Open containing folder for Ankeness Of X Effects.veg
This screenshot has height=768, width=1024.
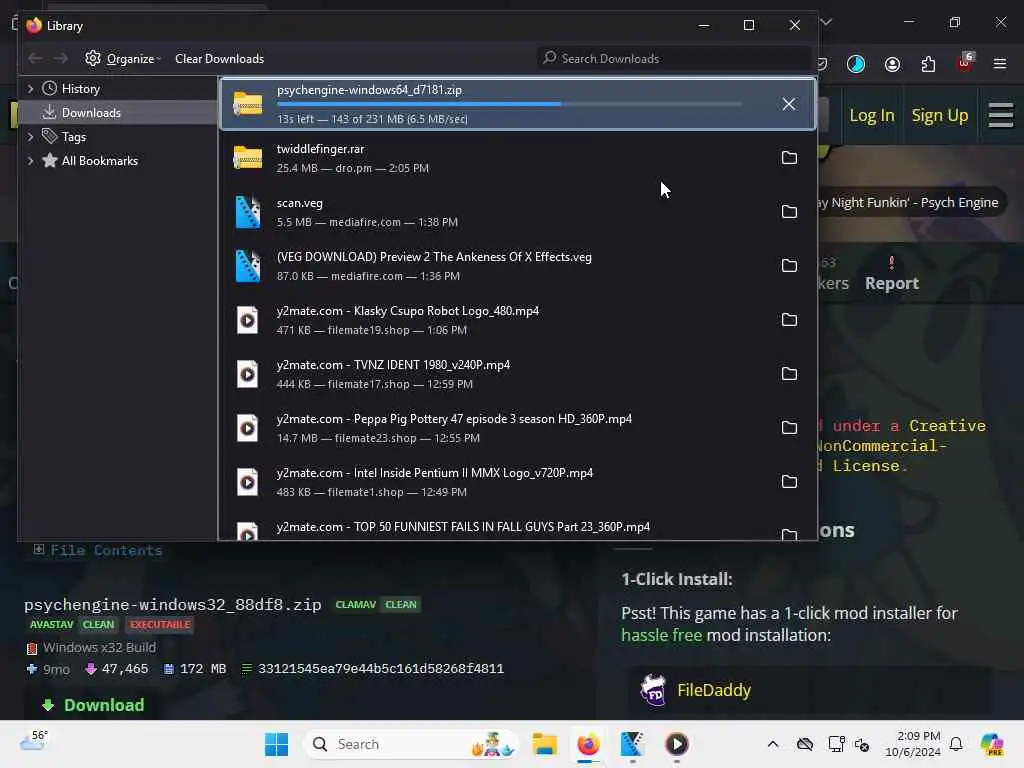coord(789,265)
